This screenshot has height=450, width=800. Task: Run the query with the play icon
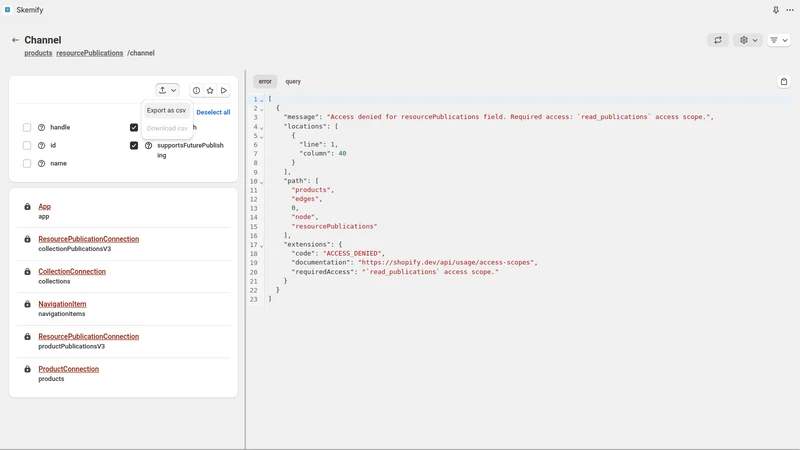(223, 90)
